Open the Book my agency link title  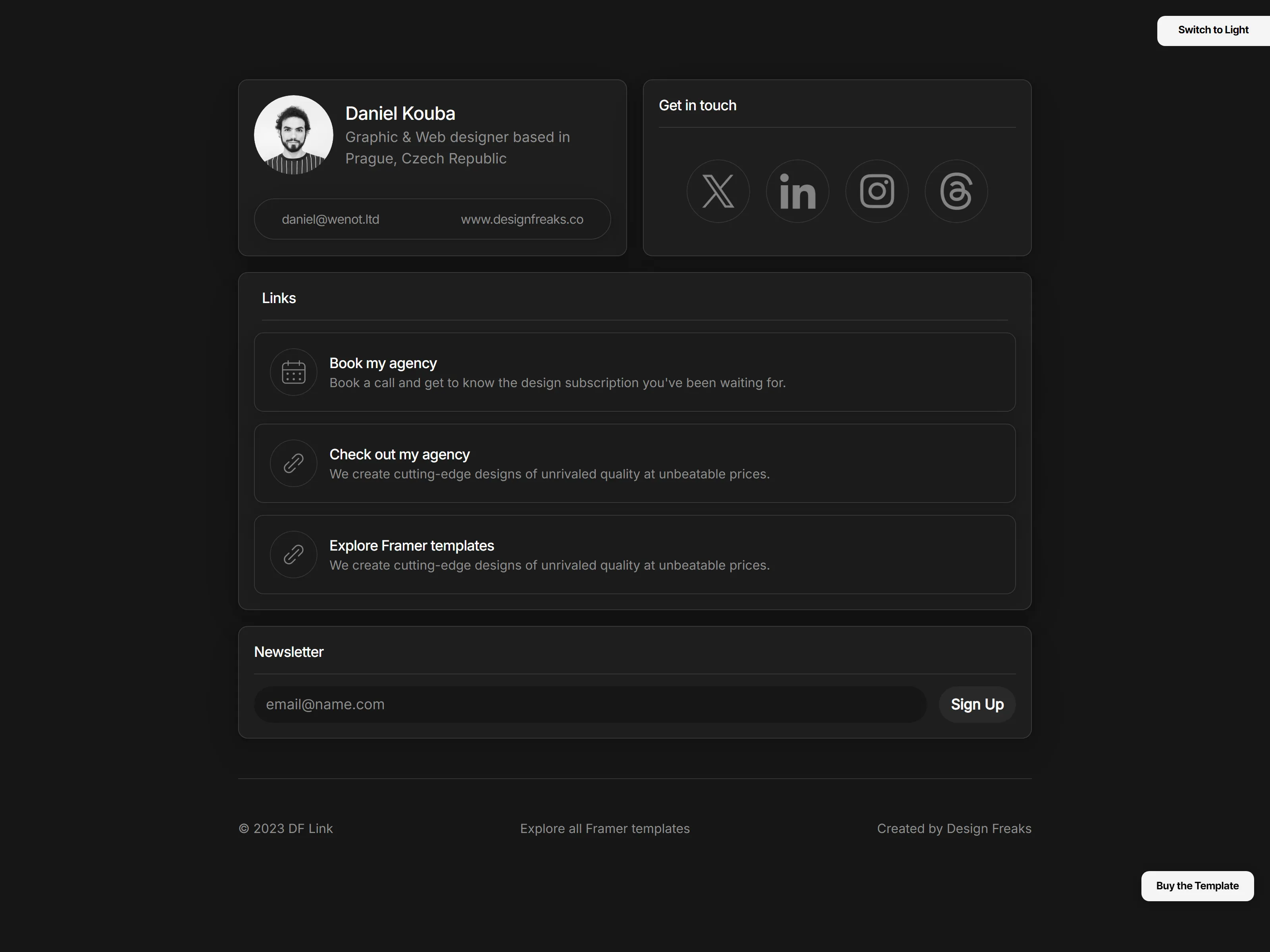coord(383,363)
